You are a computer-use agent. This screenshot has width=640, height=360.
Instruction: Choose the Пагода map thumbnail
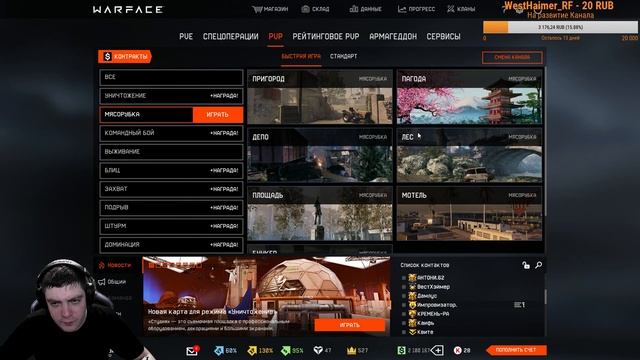click(x=469, y=97)
